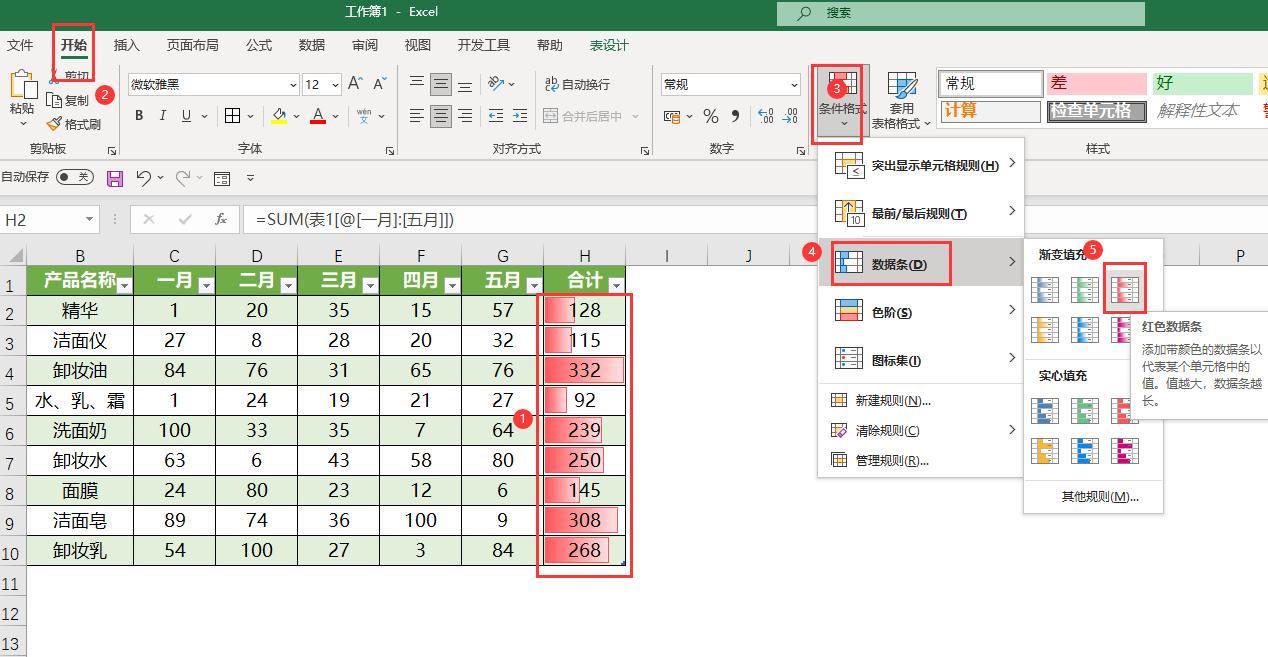Select the 好 cell style
Image resolution: width=1268 pixels, height=657 pixels.
click(x=1202, y=84)
